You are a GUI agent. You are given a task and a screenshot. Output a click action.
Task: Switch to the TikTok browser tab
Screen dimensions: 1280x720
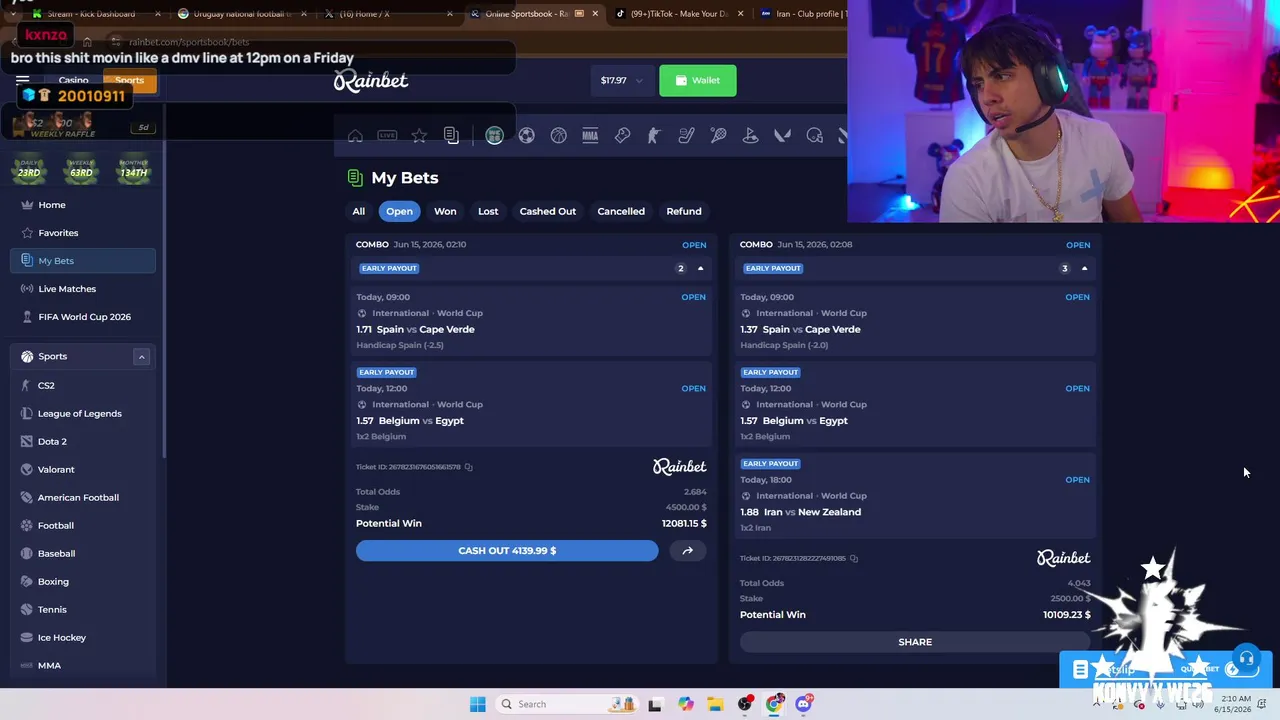click(679, 14)
